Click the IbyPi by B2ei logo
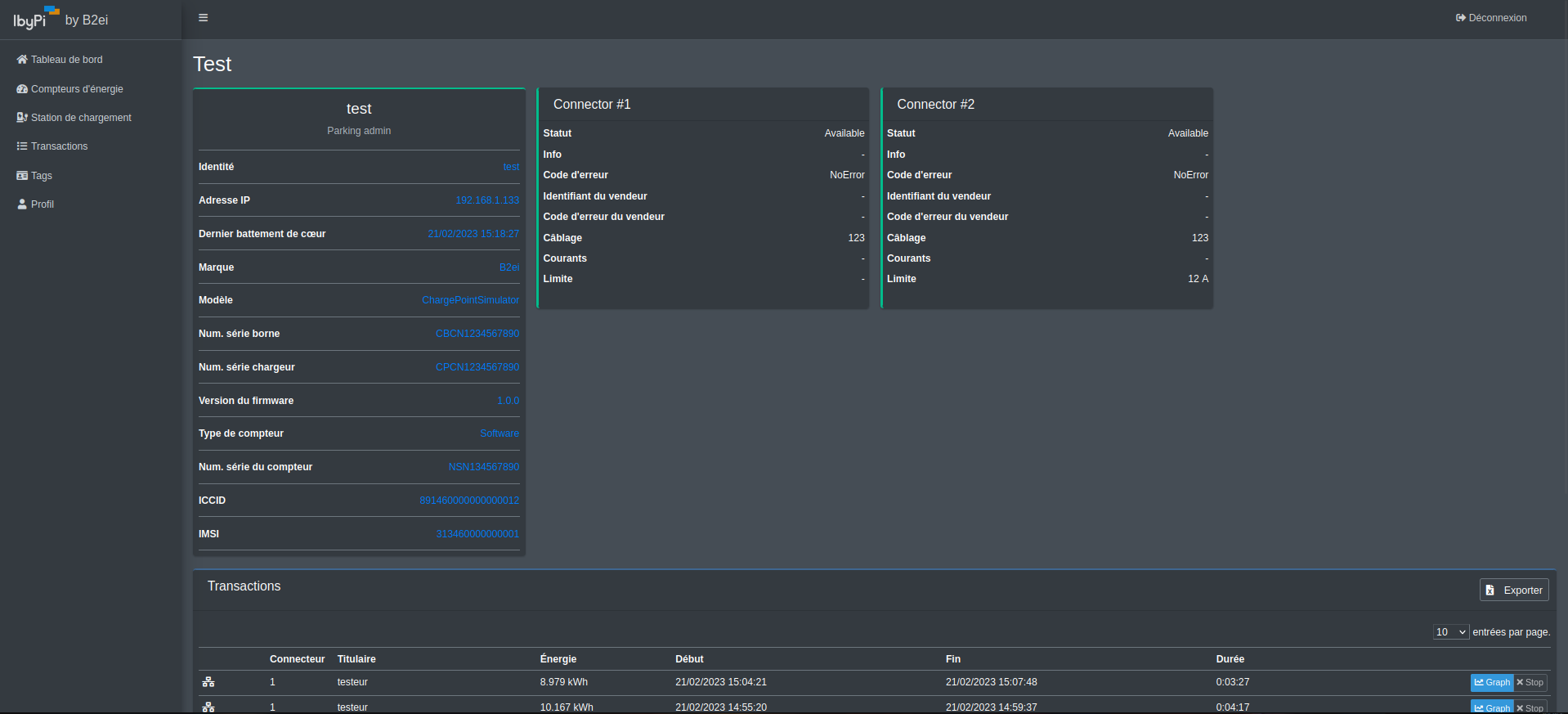The height and width of the screenshot is (714, 1568). tap(60, 18)
